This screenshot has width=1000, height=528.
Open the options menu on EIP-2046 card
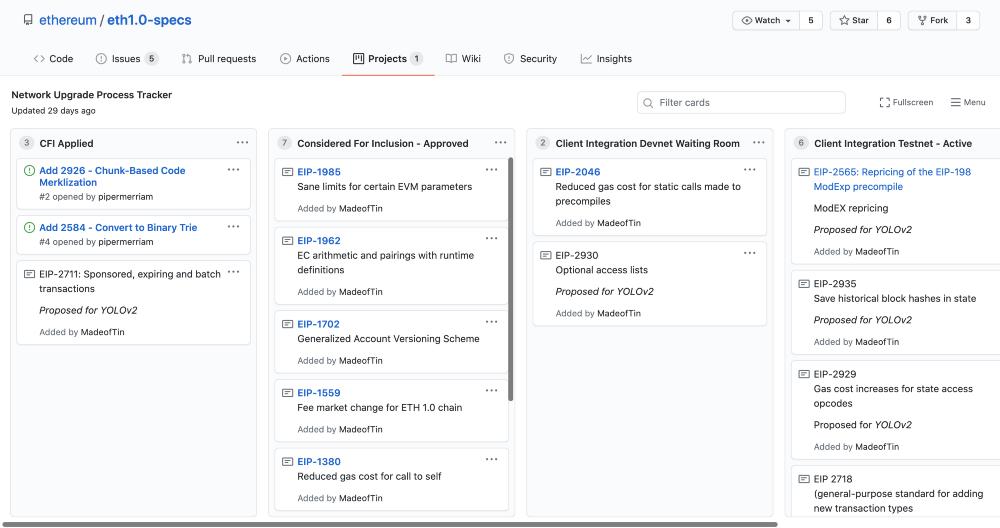(x=749, y=170)
